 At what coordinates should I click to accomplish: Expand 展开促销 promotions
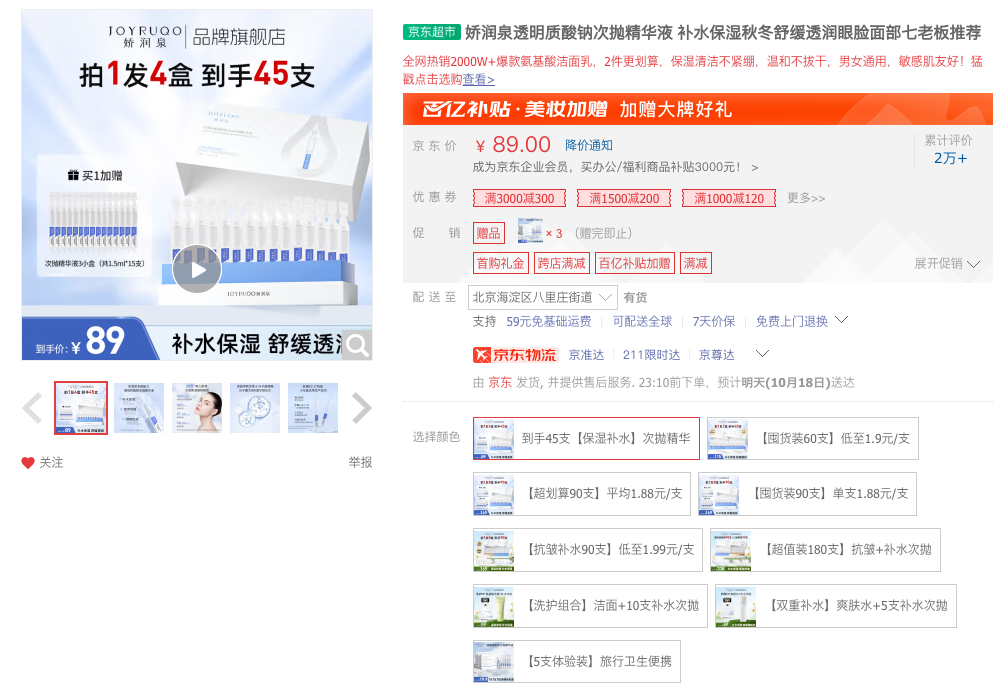pos(947,263)
